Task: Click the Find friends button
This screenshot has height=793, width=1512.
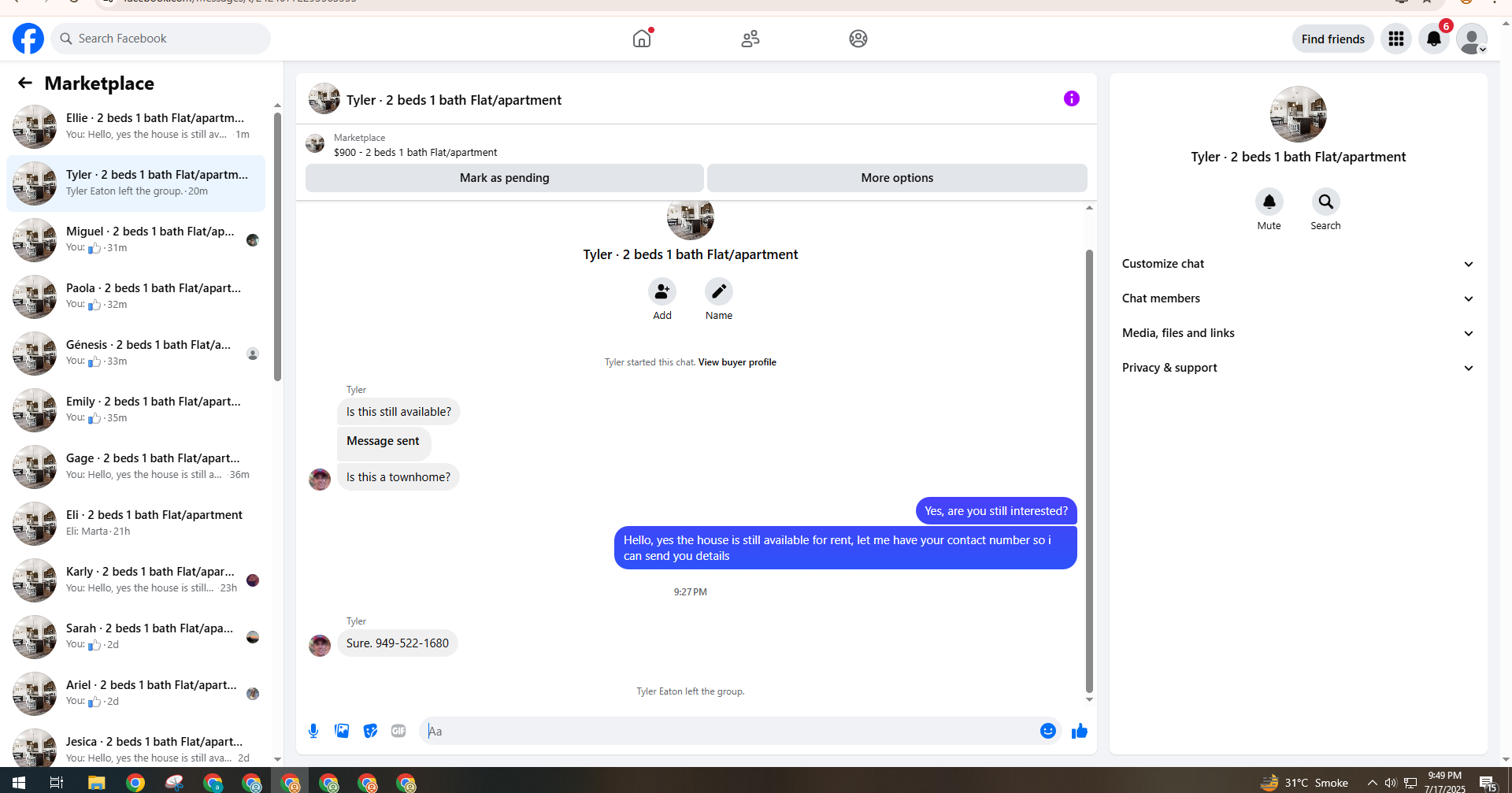Action: tap(1333, 39)
